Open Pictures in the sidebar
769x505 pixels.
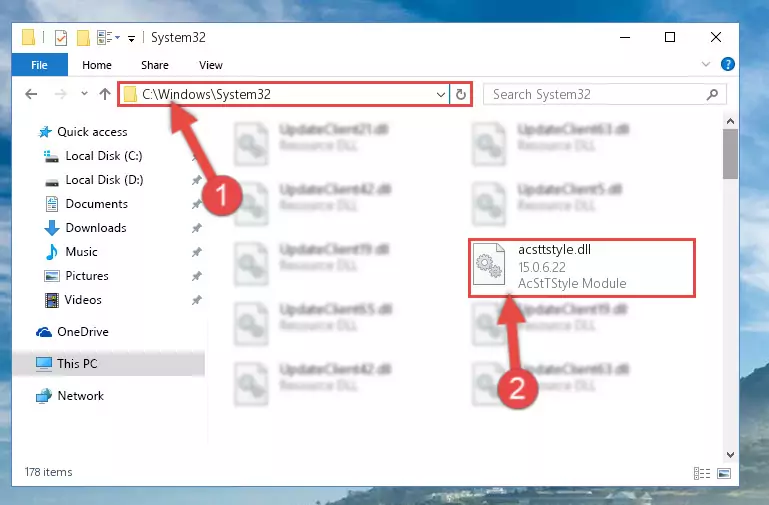(76, 276)
